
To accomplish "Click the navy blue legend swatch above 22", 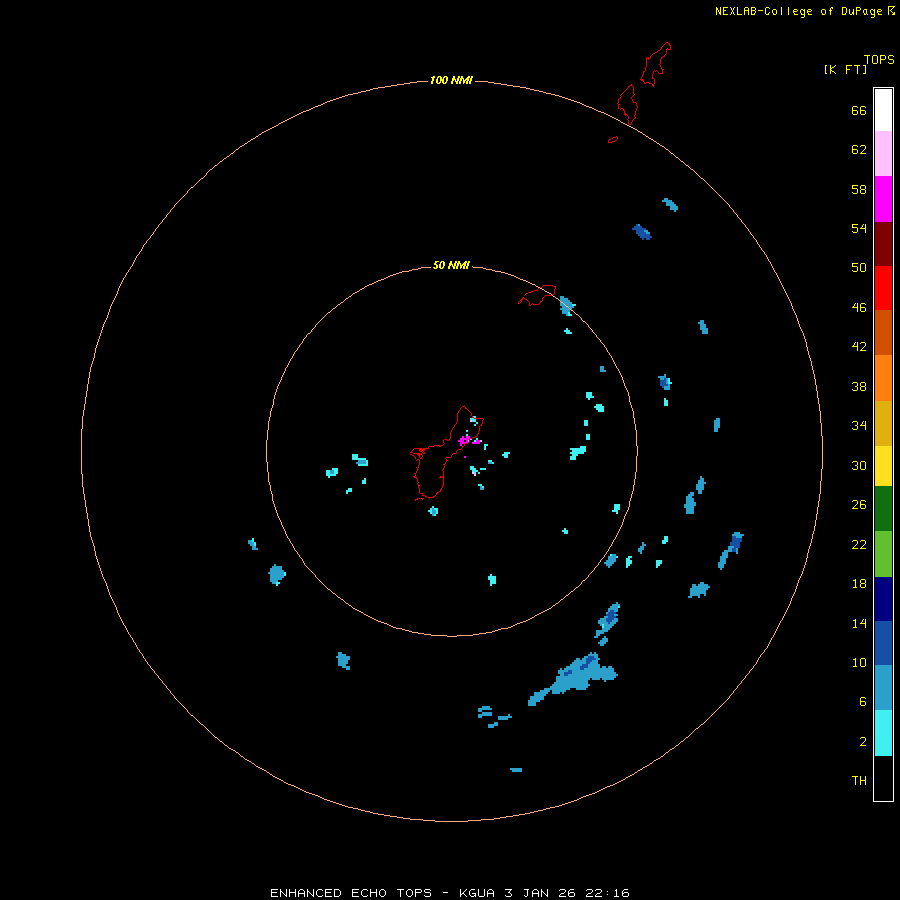I will click(883, 599).
